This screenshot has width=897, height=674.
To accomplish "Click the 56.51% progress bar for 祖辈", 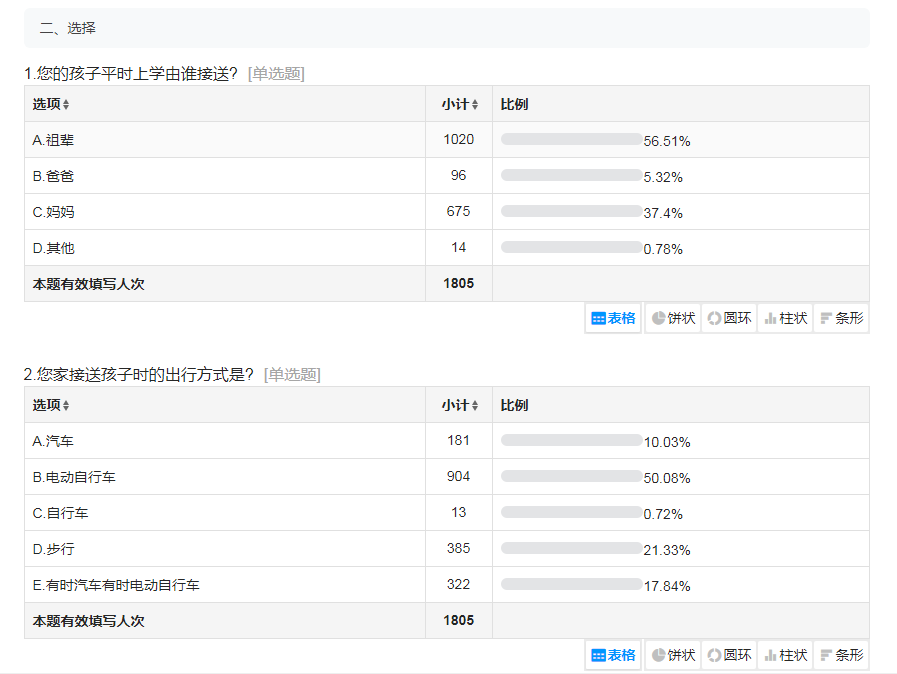I will click(571, 140).
